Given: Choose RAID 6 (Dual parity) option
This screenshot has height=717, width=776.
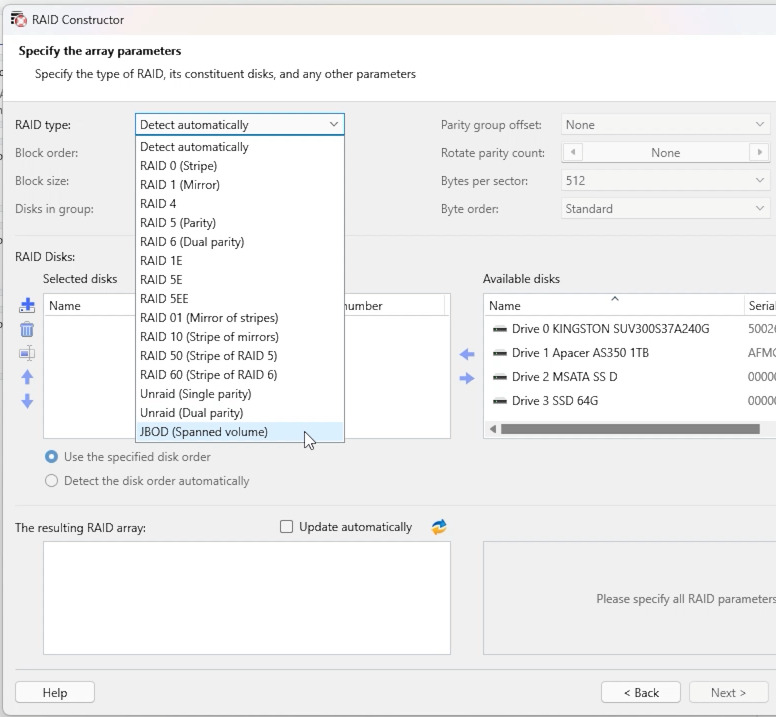Looking at the screenshot, I should click(x=240, y=242).
